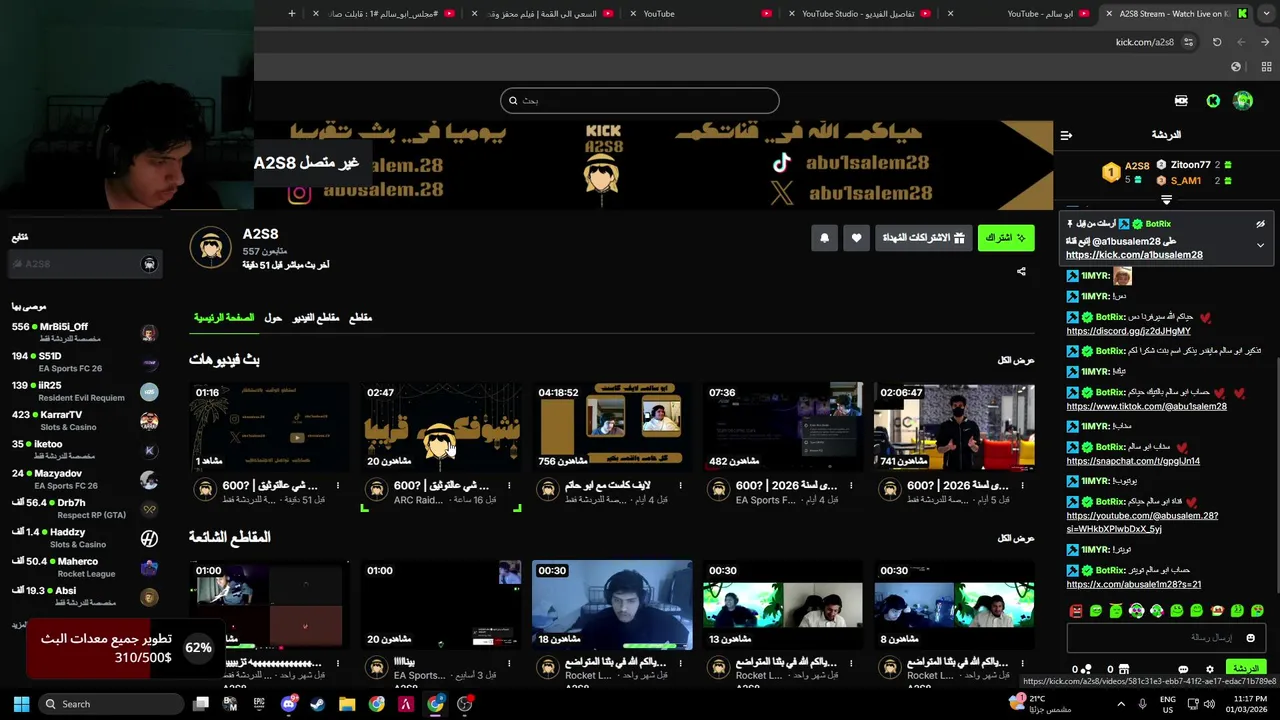1280x720 pixels.
Task: Open the discord.gg link in chat
Action: pyautogui.click(x=1128, y=331)
